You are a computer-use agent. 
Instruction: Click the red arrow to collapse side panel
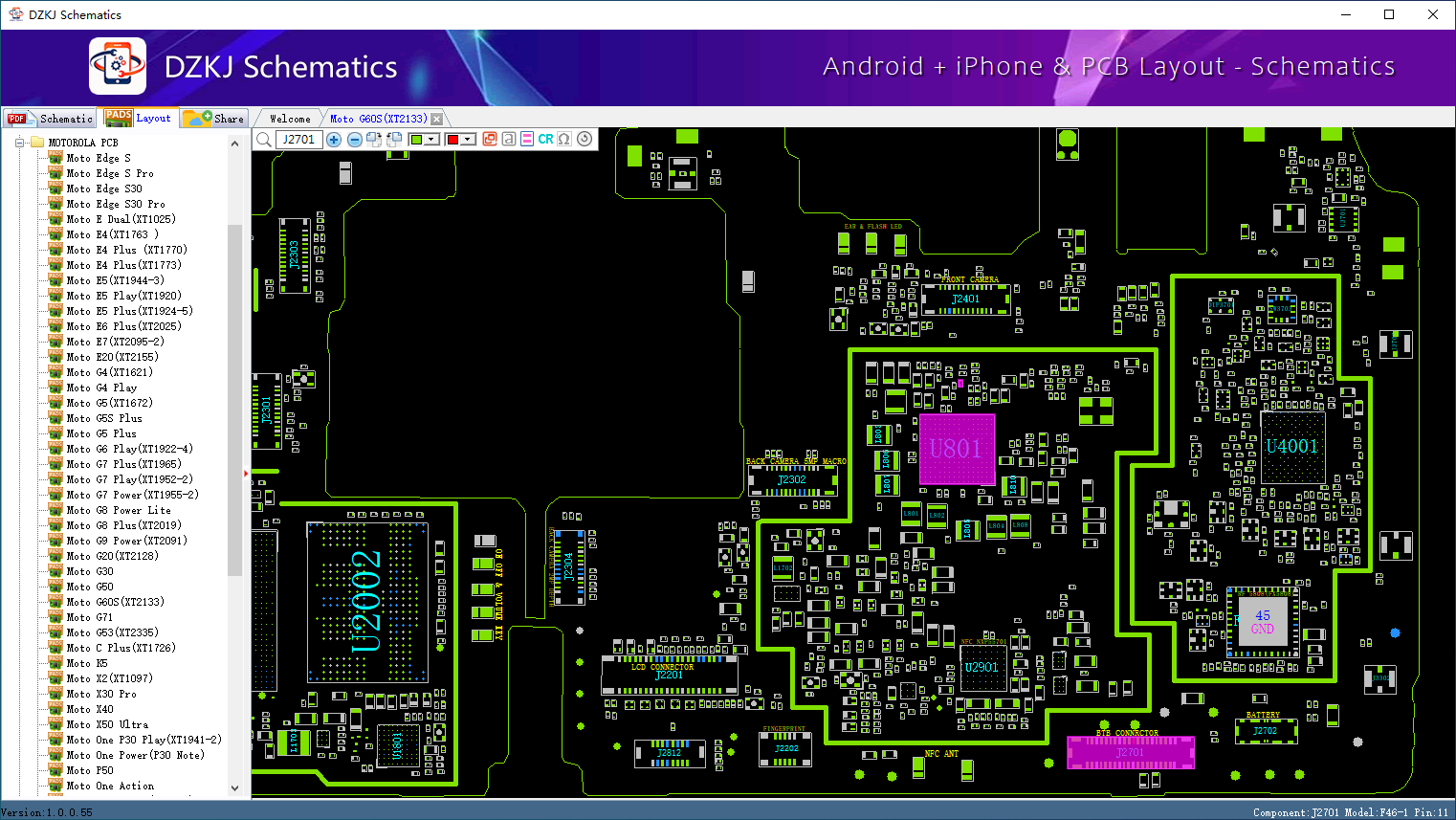coord(246,474)
